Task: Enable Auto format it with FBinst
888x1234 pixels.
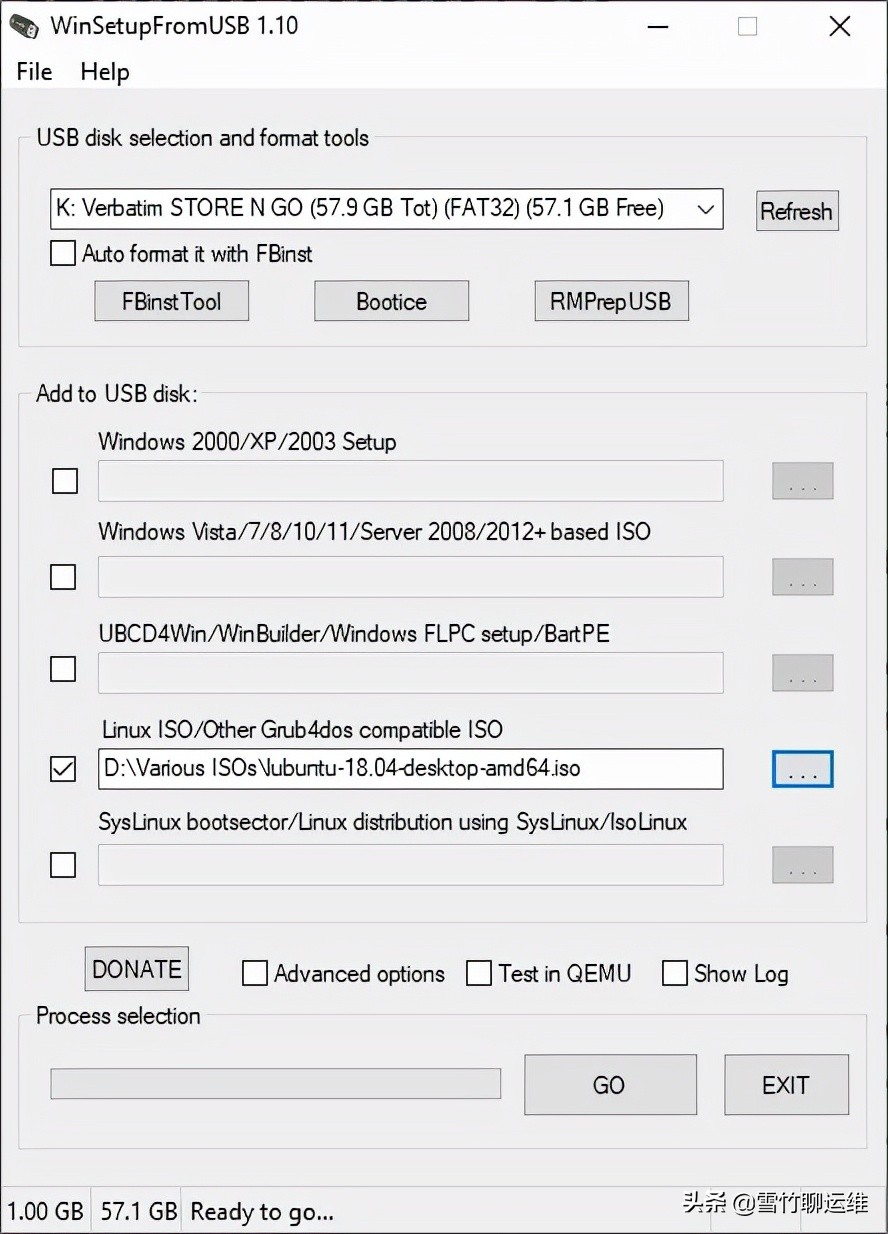Action: [x=63, y=254]
